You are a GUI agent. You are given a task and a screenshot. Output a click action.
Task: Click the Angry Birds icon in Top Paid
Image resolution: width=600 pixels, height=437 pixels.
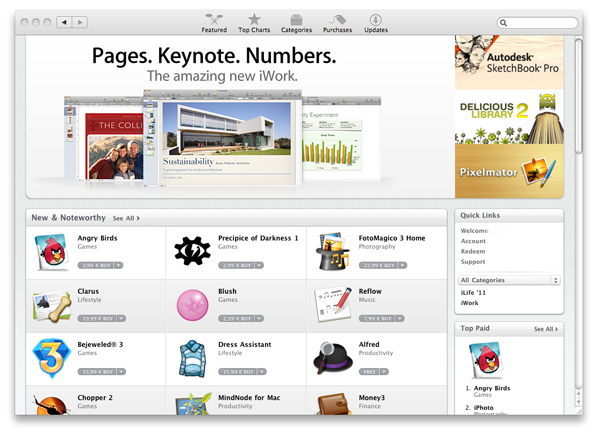[x=485, y=360]
